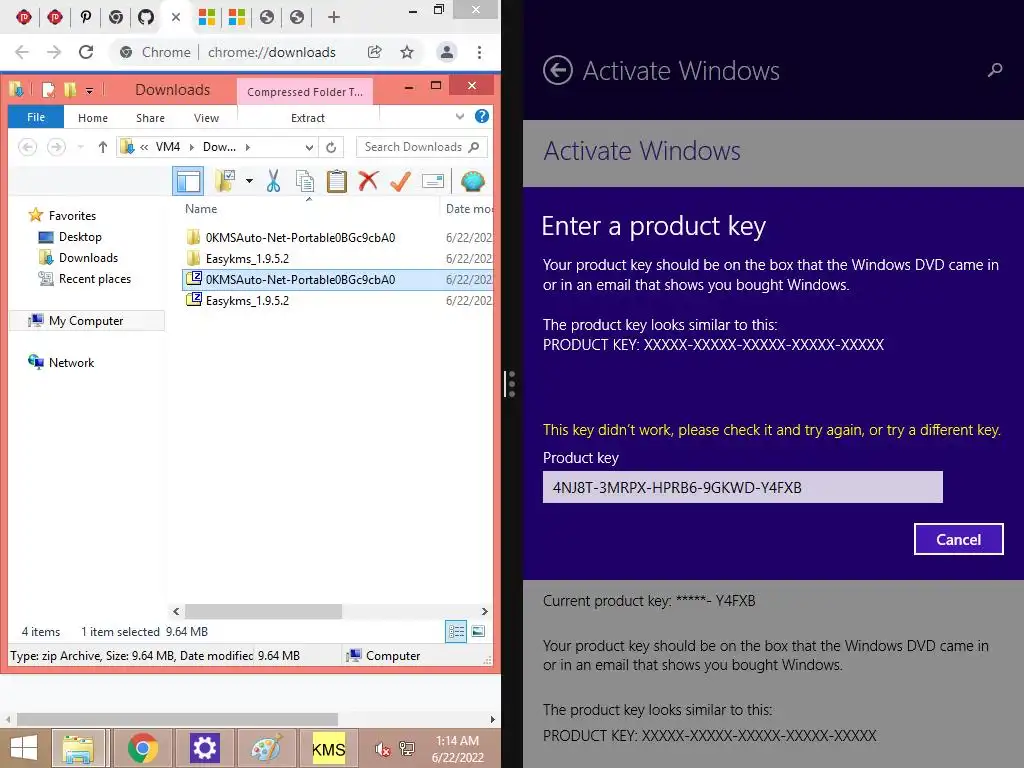
Task: Open the Chrome profile avatar menu
Action: pos(447,52)
